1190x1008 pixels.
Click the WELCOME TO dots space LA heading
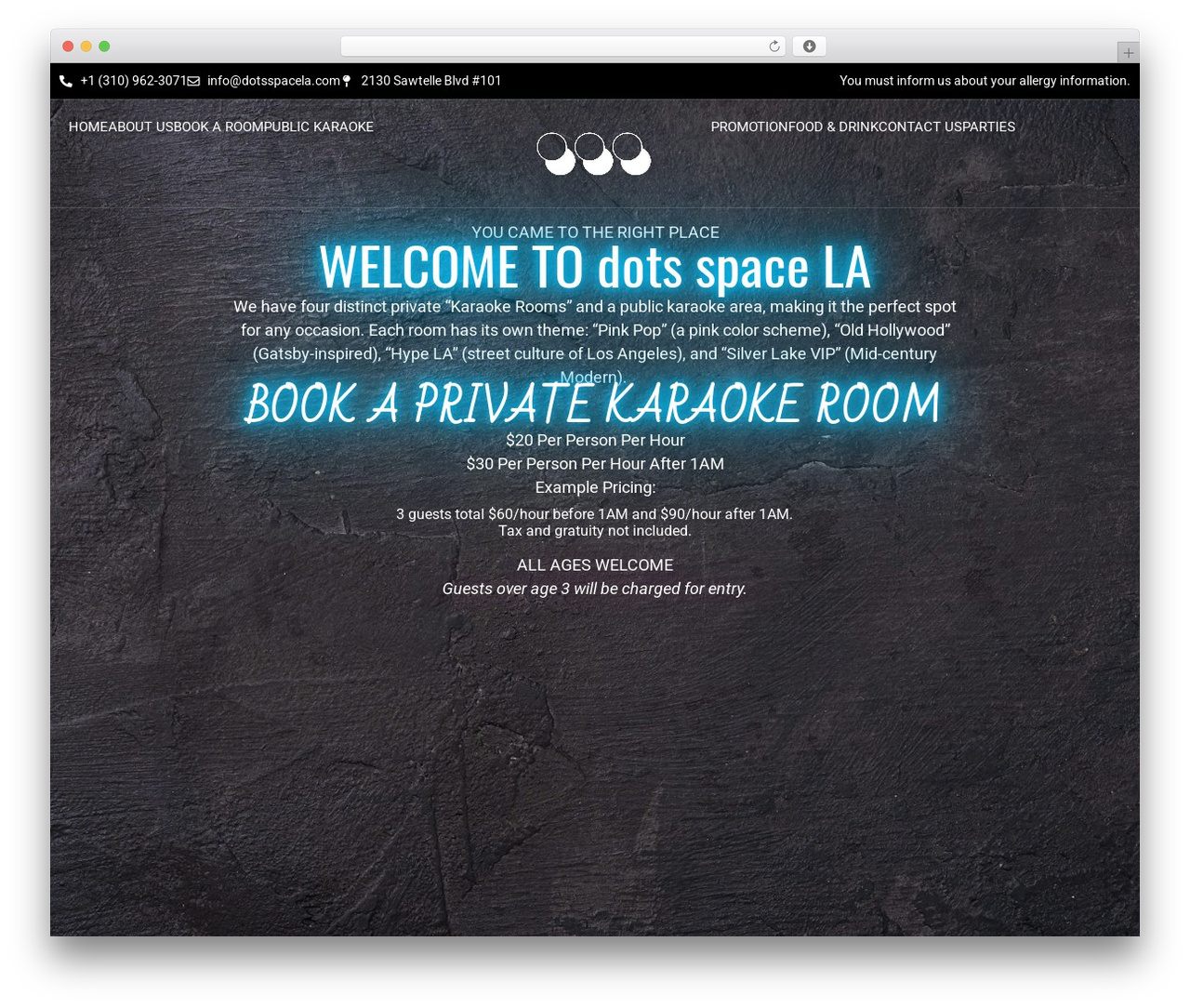click(x=595, y=267)
